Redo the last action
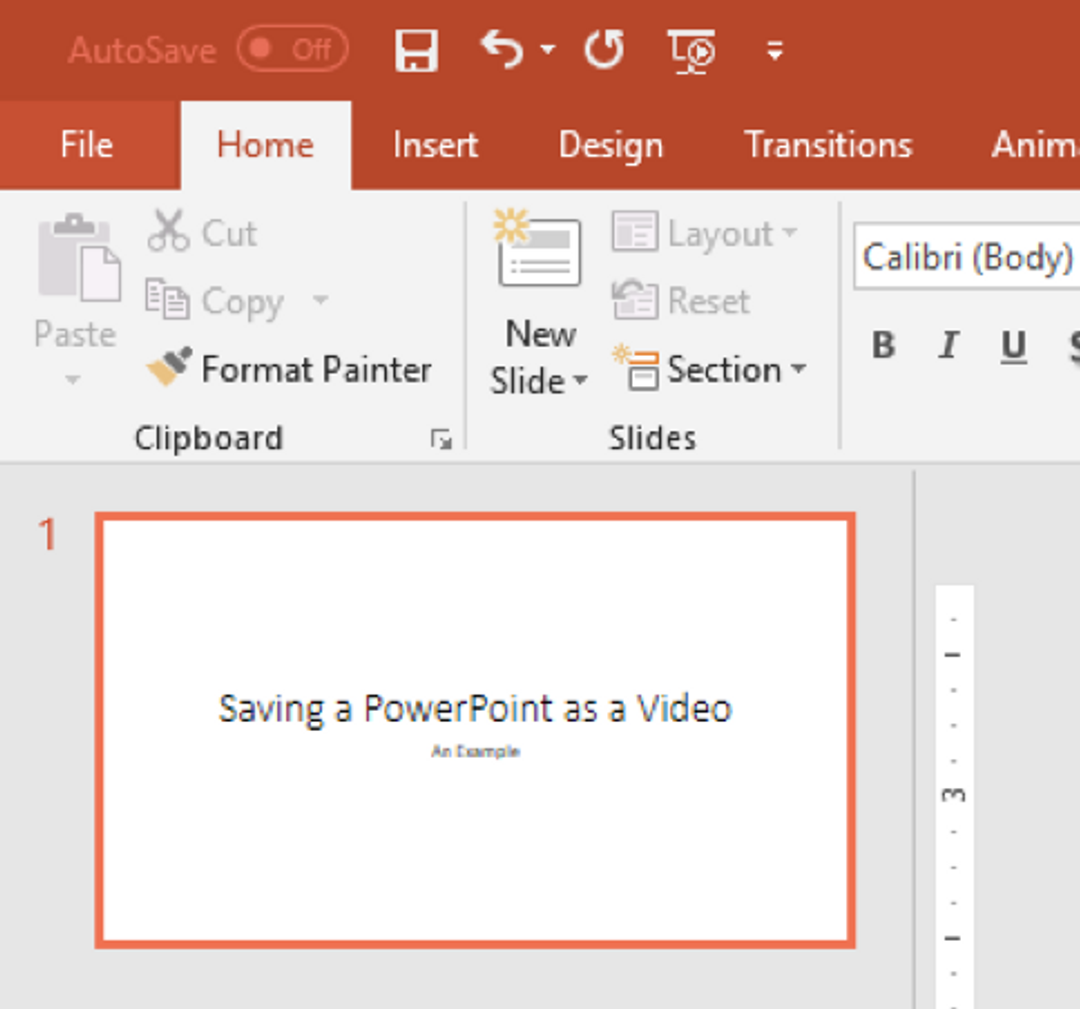The width and height of the screenshot is (1080, 1009). (603, 50)
